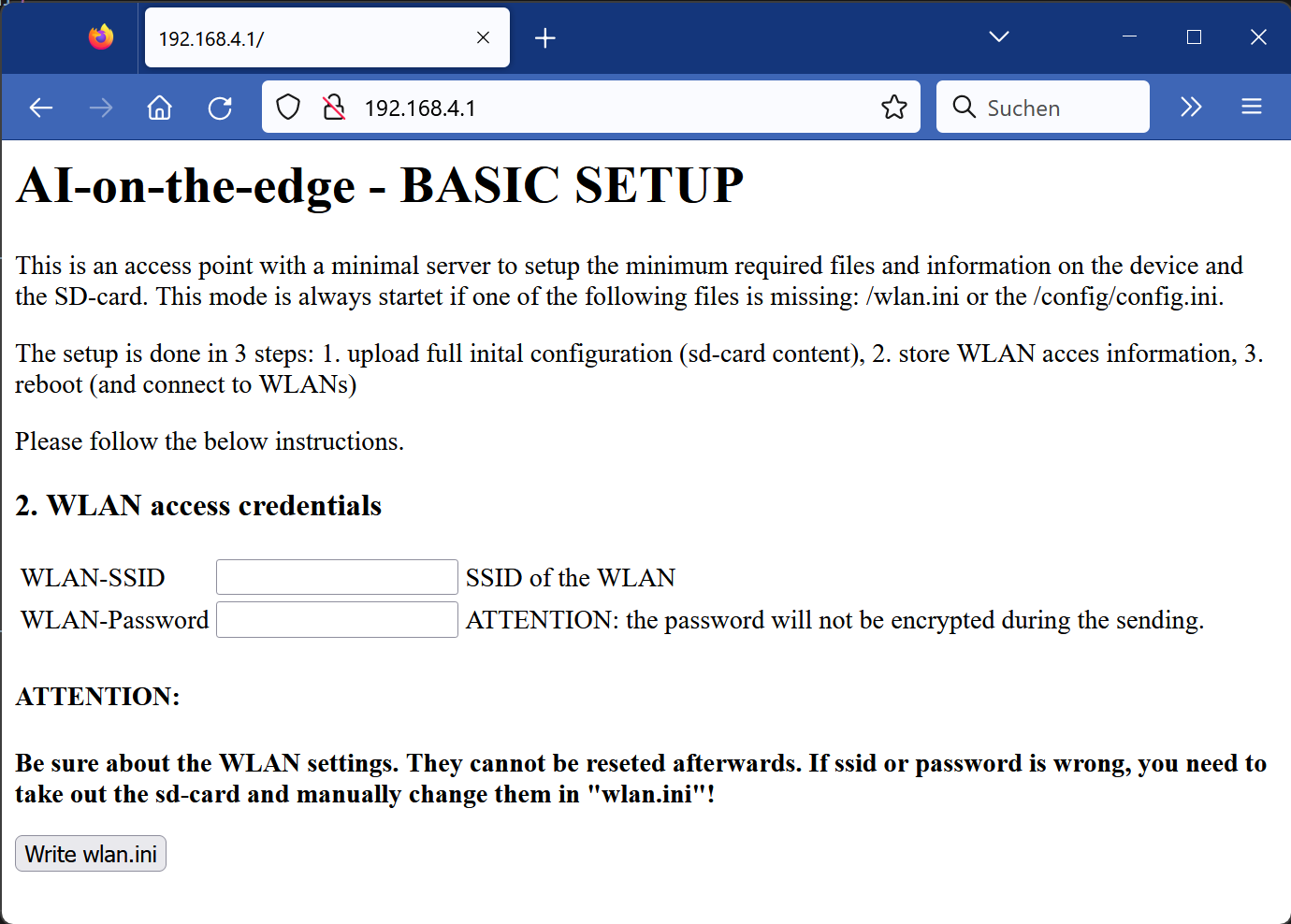The width and height of the screenshot is (1291, 924).
Task: Click the Home icon
Action: pyautogui.click(x=159, y=107)
